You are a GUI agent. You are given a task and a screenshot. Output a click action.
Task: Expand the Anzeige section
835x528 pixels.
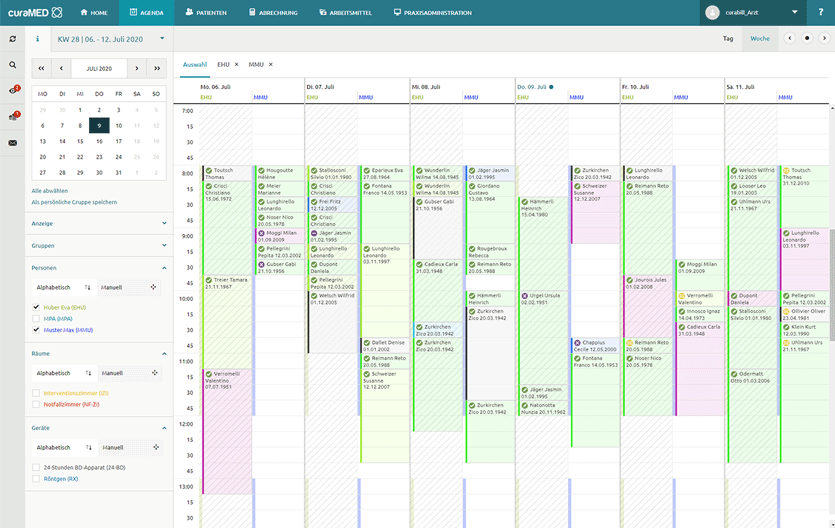tap(165, 223)
